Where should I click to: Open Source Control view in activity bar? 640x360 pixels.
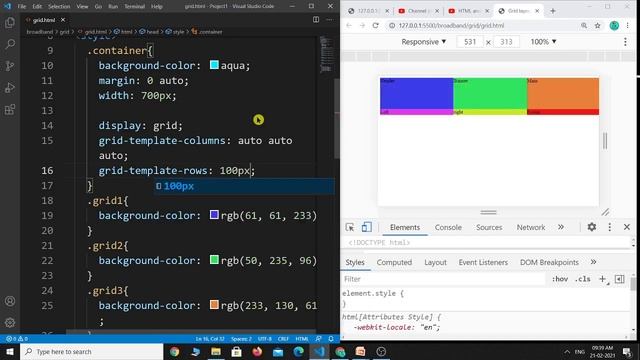click(10, 66)
